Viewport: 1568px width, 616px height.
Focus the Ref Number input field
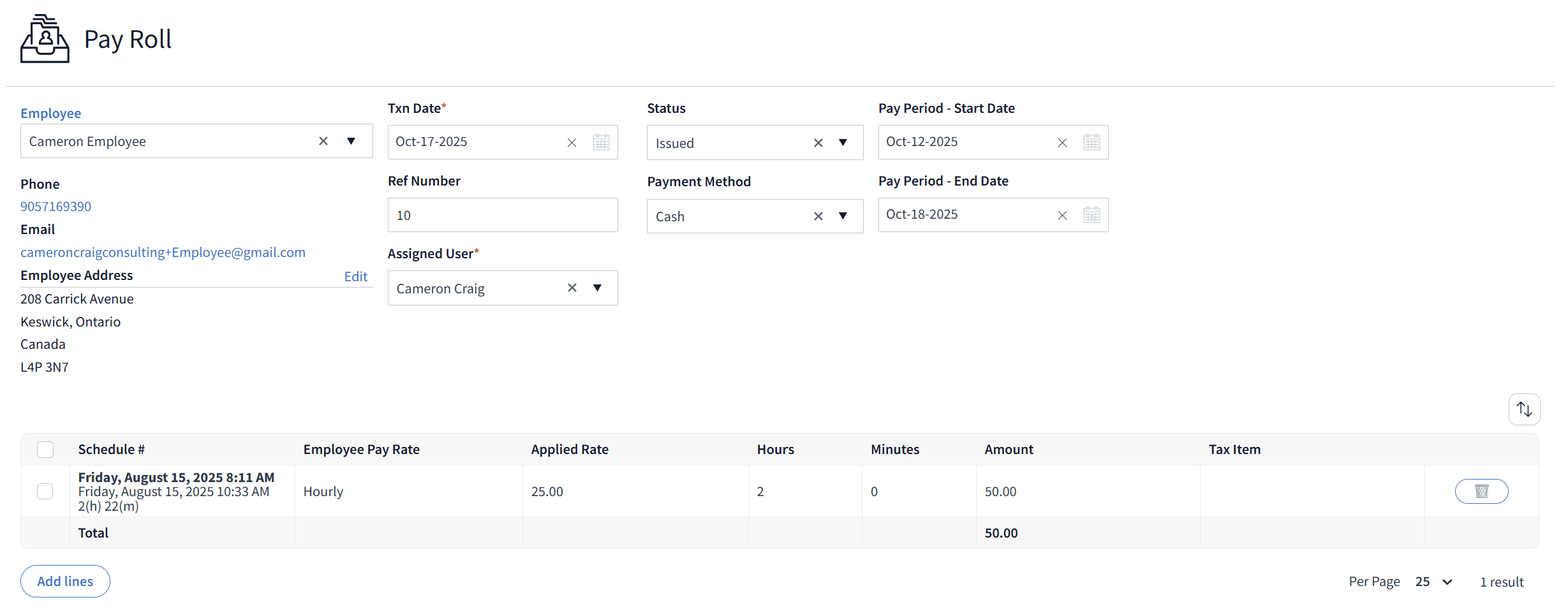(503, 215)
